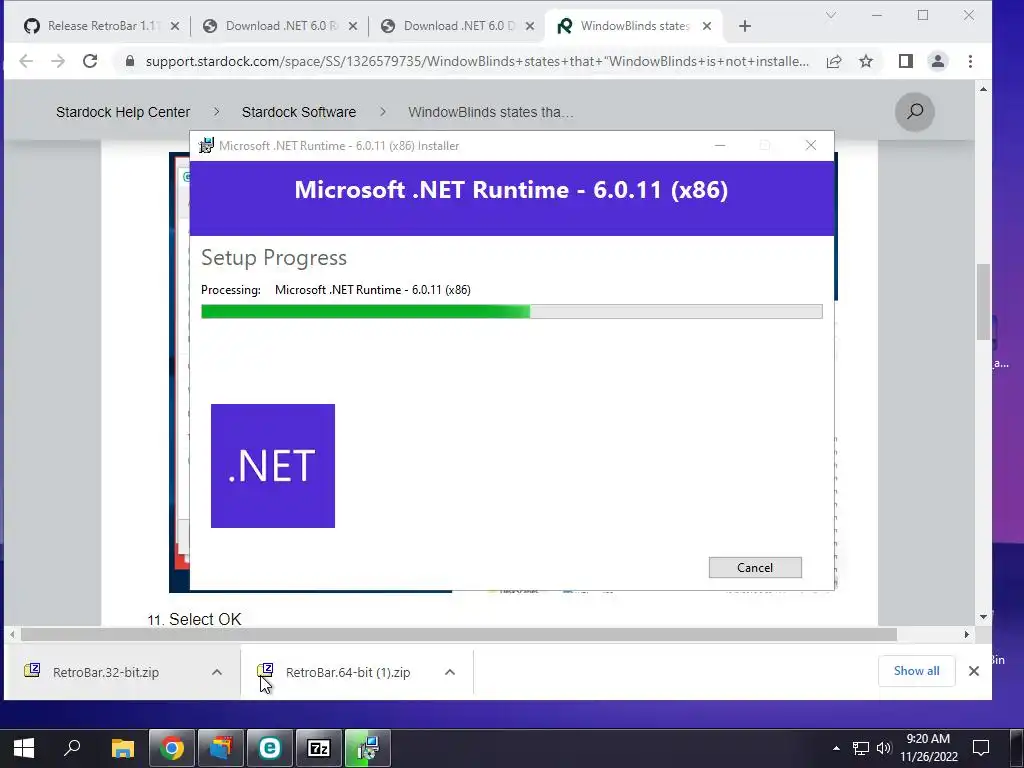The width and height of the screenshot is (1024, 768).
Task: Go back to previous page
Action: click(26, 61)
